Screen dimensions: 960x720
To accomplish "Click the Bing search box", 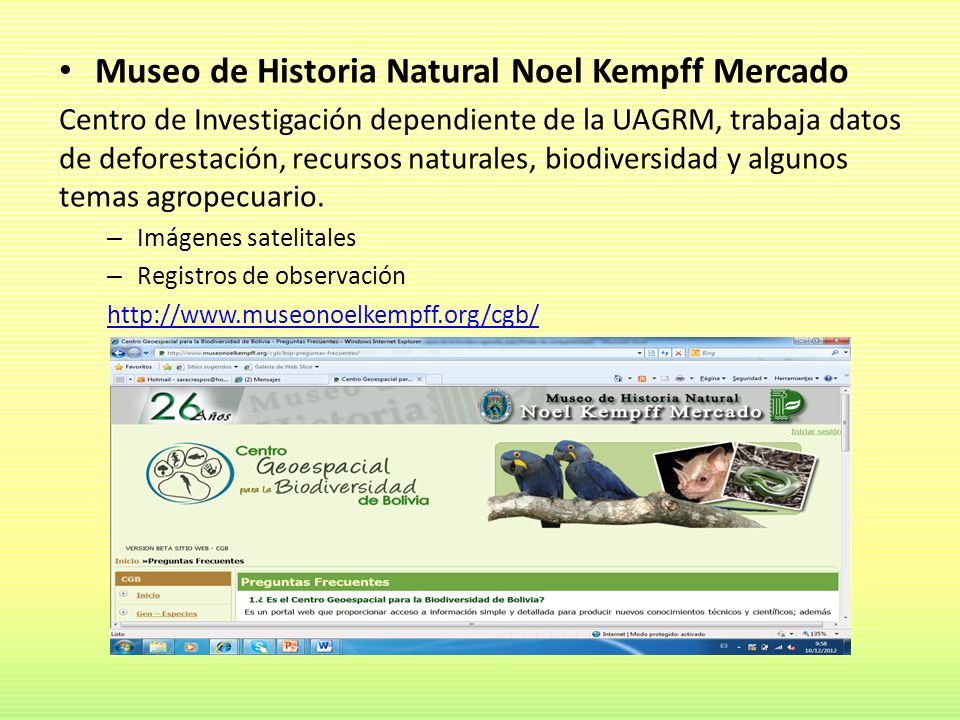I will pos(762,353).
